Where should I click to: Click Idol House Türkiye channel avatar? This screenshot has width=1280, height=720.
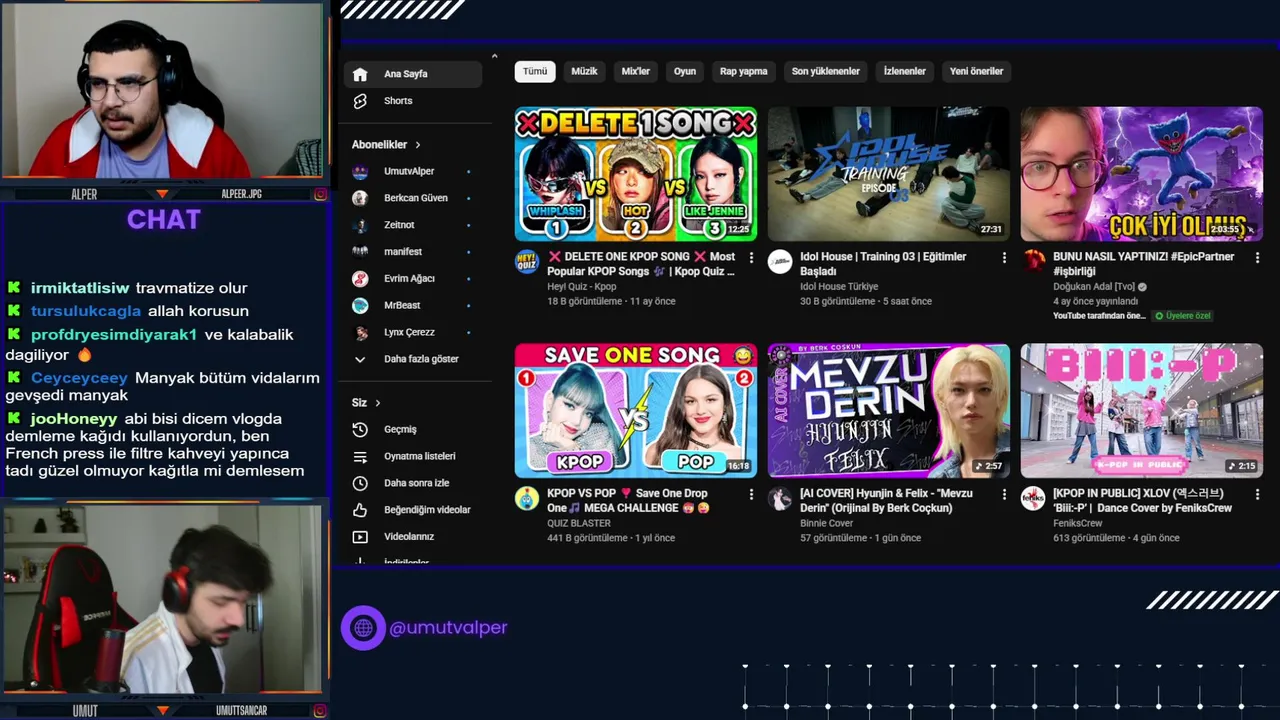(x=780, y=262)
